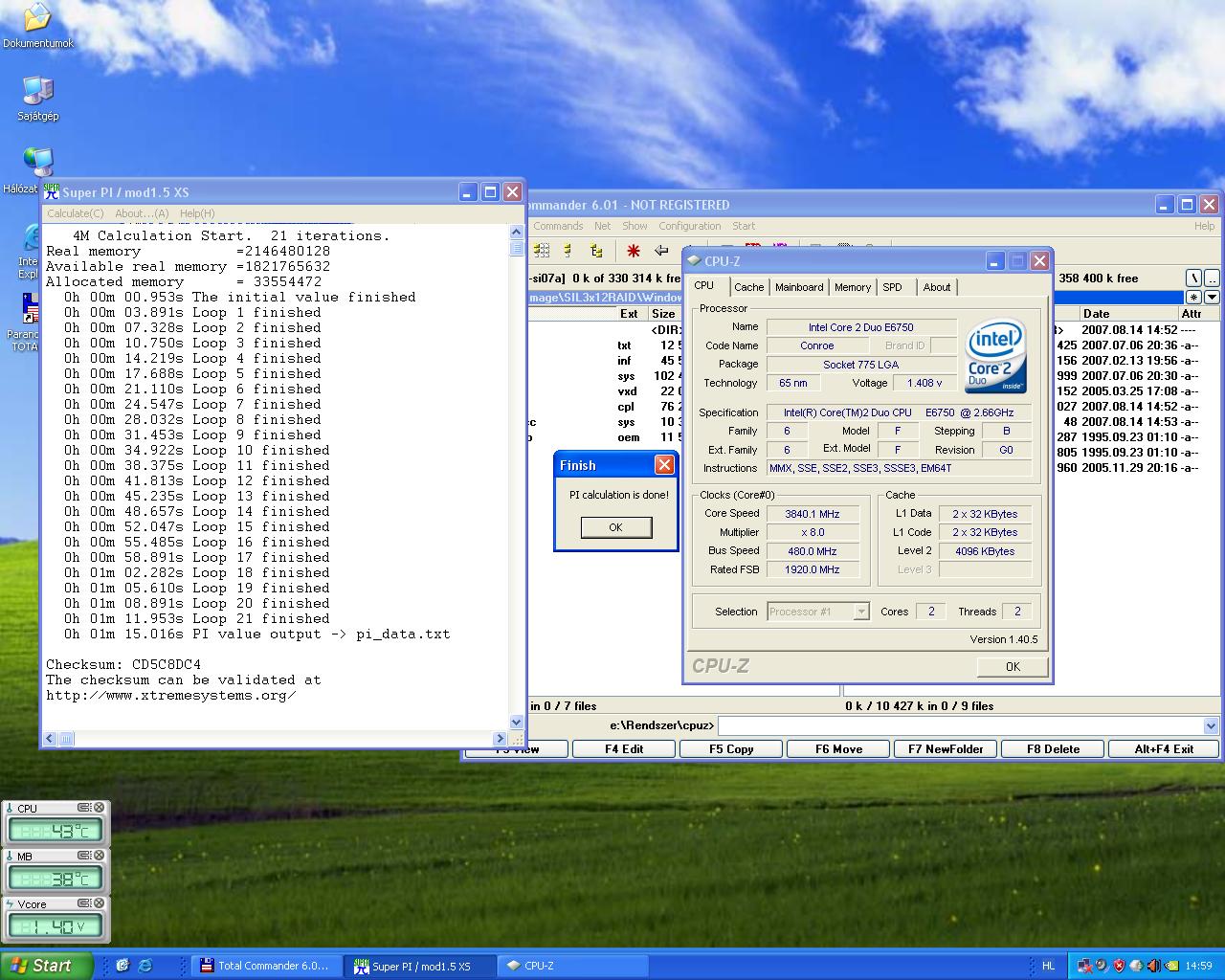The width and height of the screenshot is (1225, 980).
Task: Click the red asterisk invert selection icon
Action: click(634, 251)
